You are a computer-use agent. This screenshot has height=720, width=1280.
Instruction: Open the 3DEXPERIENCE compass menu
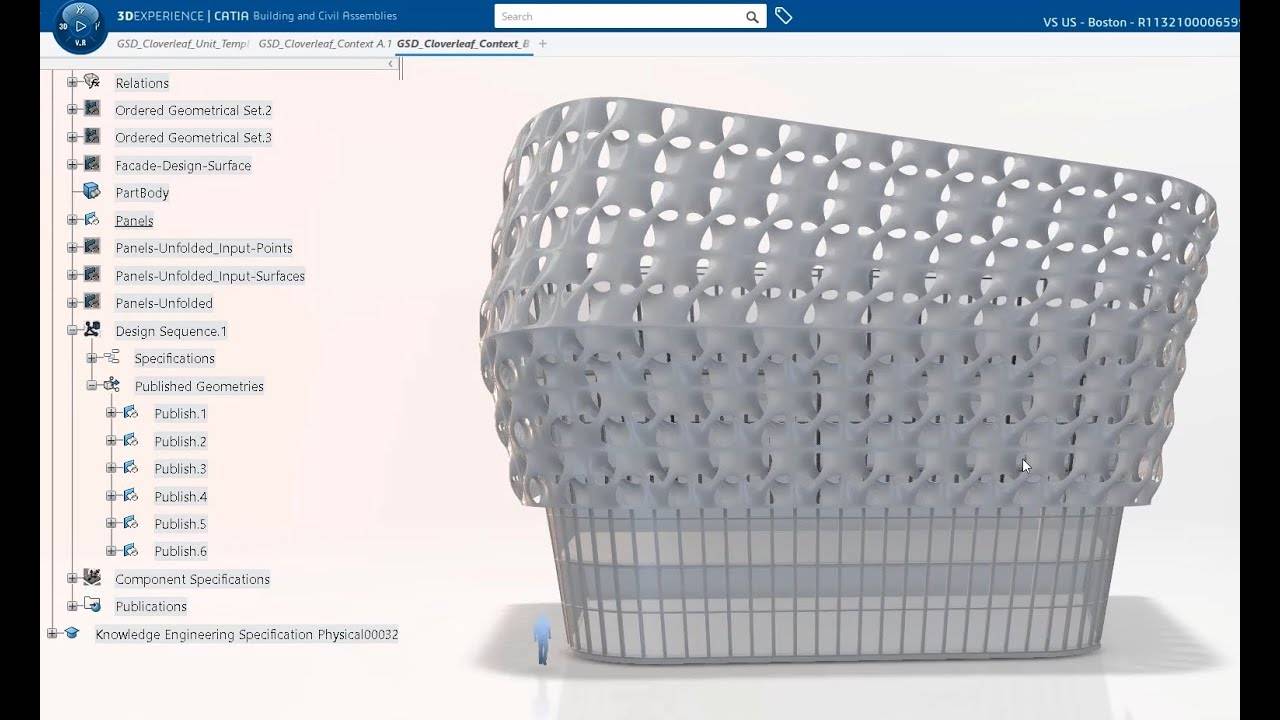(80, 26)
